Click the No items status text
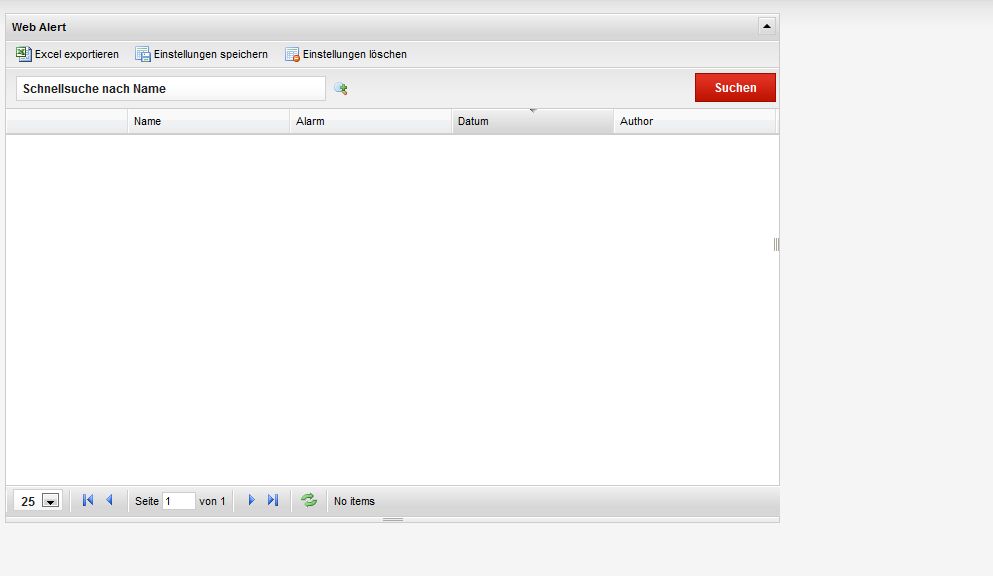This screenshot has height=576, width=993. 354,501
